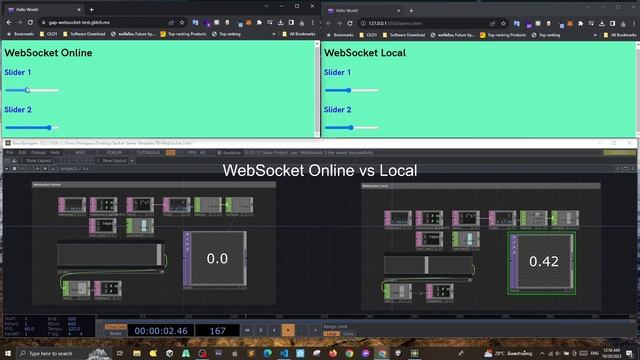Screen dimensions: 640x360
Task: Bookmark the 127.0.0.1 page with star
Action: click(503, 23)
